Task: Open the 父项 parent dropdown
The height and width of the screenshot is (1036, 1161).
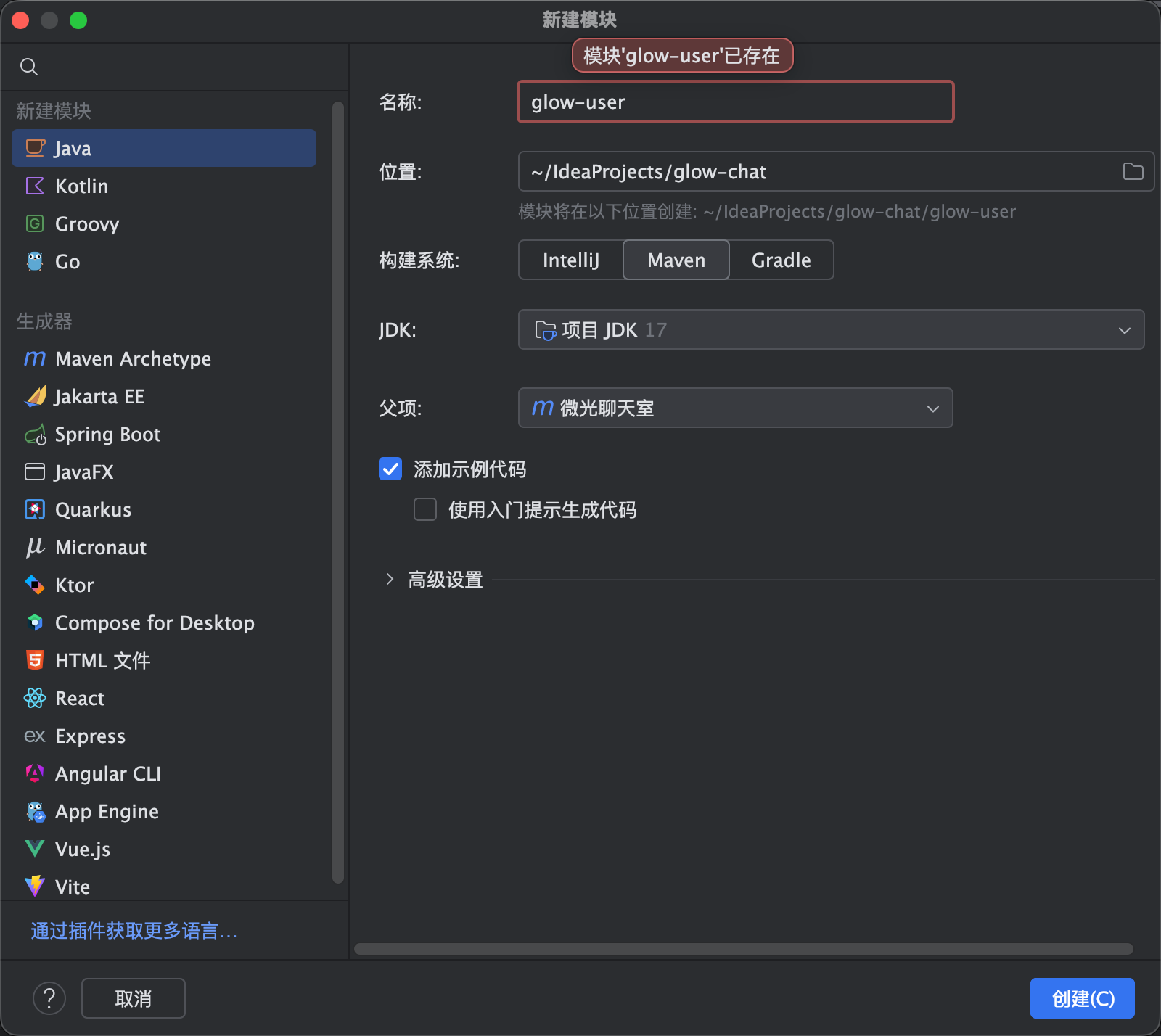Action: point(735,408)
